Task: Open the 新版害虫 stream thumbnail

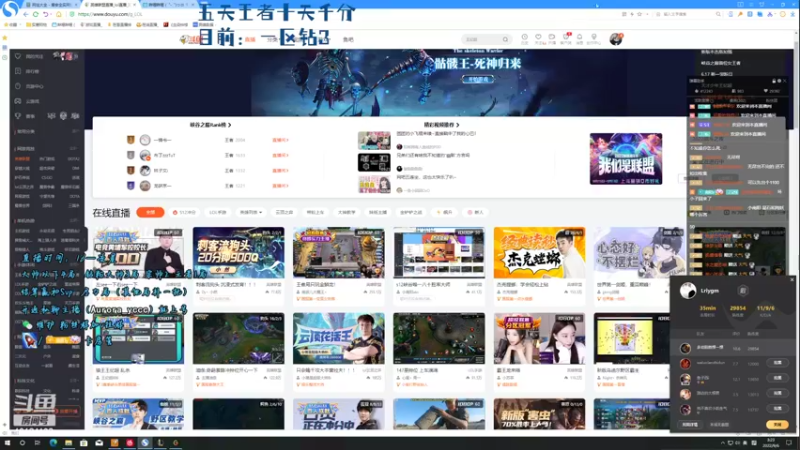Action: click(539, 414)
